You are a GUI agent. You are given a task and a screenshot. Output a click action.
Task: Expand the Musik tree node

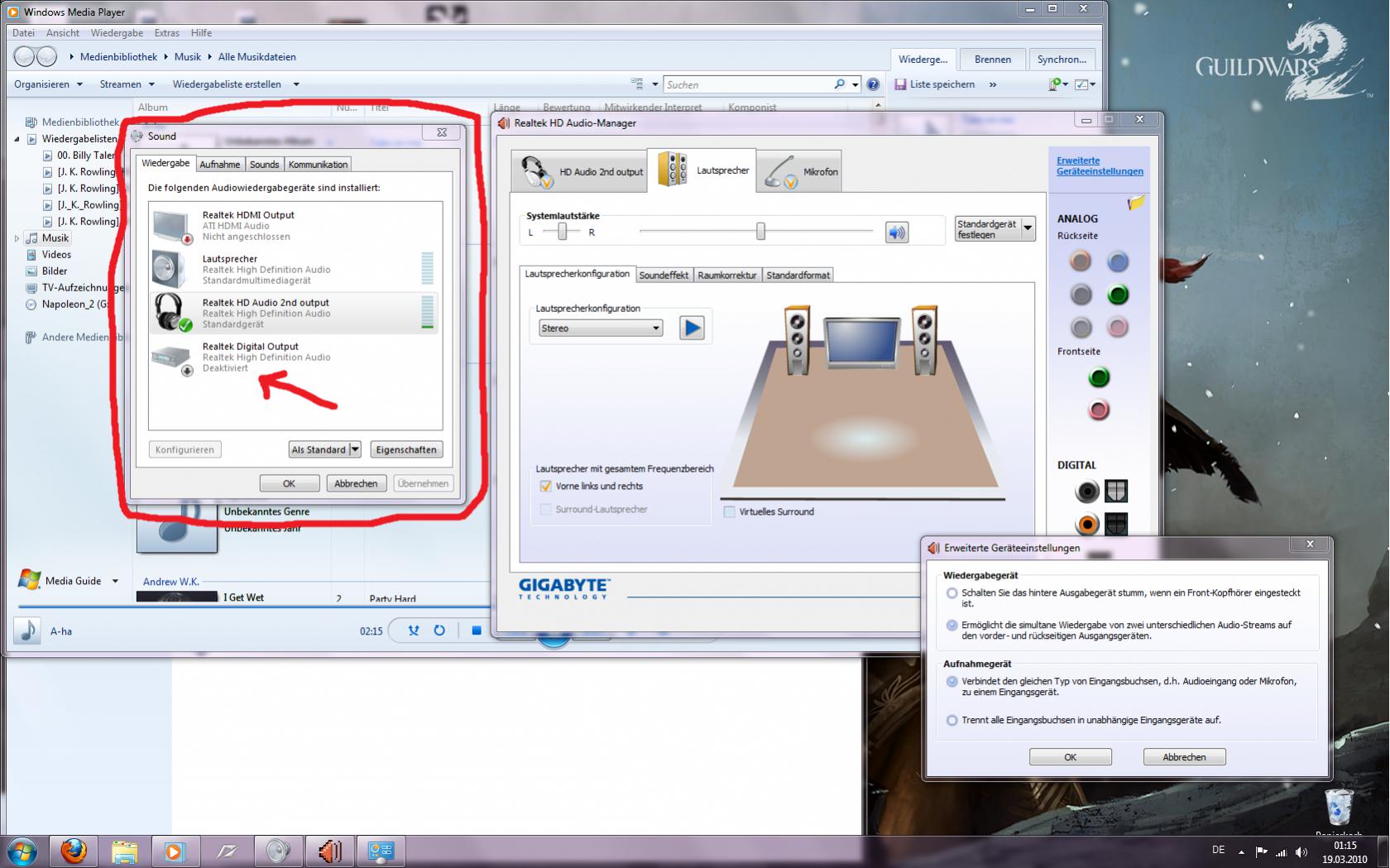coord(17,238)
